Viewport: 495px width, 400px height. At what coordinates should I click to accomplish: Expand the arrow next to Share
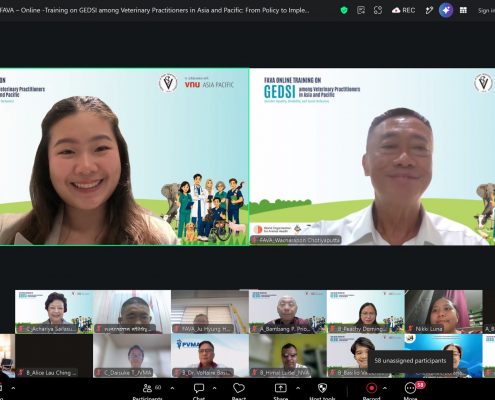[x=298, y=388]
